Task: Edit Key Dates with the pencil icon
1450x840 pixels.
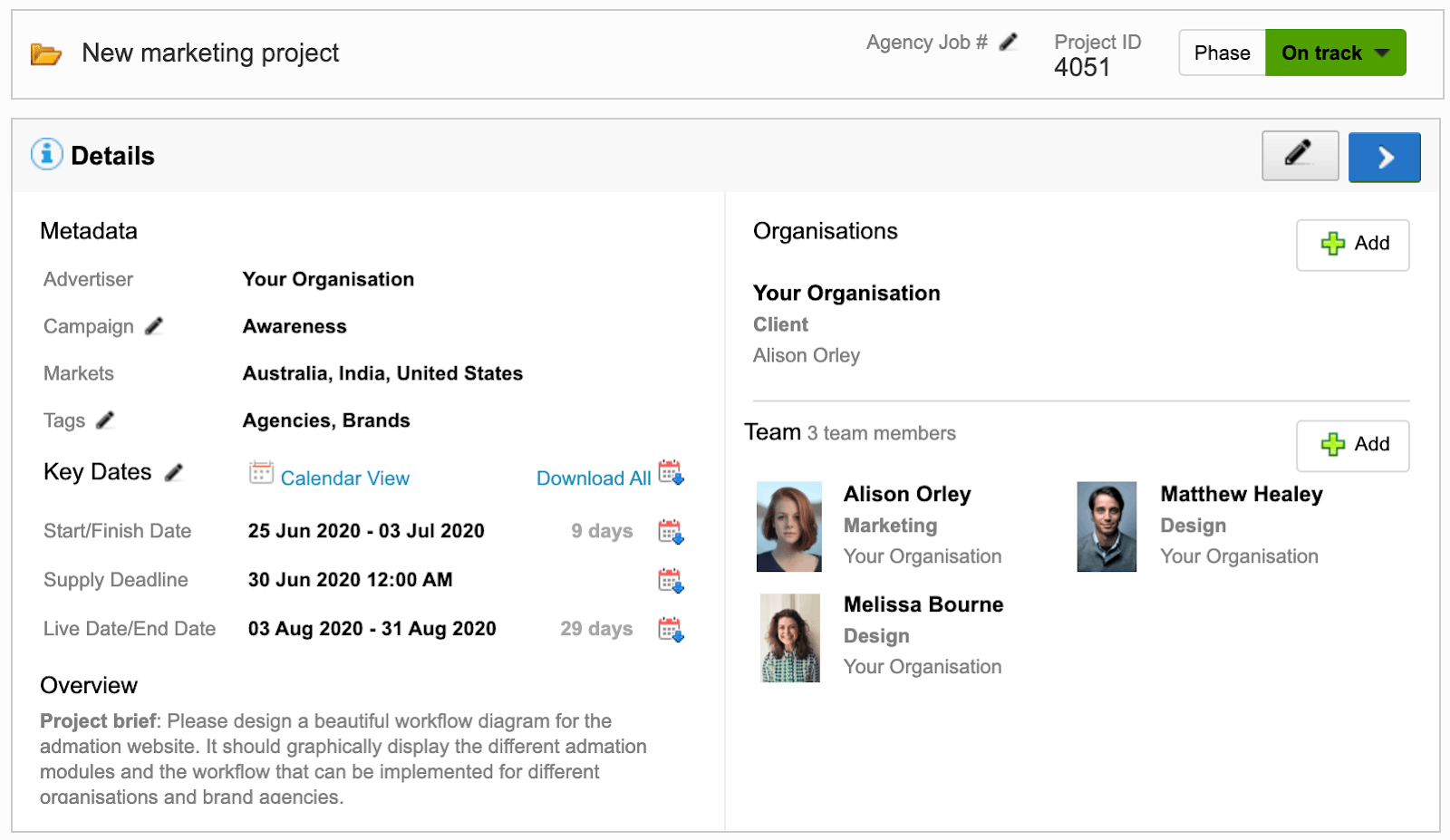Action: 172,471
